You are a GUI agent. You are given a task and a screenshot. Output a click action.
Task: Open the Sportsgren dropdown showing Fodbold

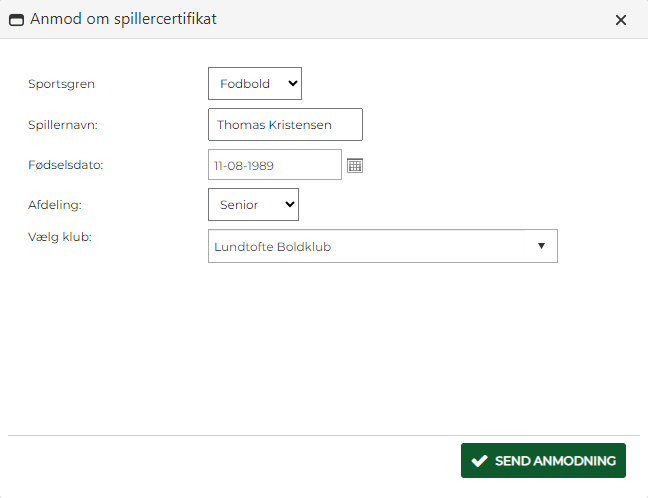pyautogui.click(x=254, y=84)
